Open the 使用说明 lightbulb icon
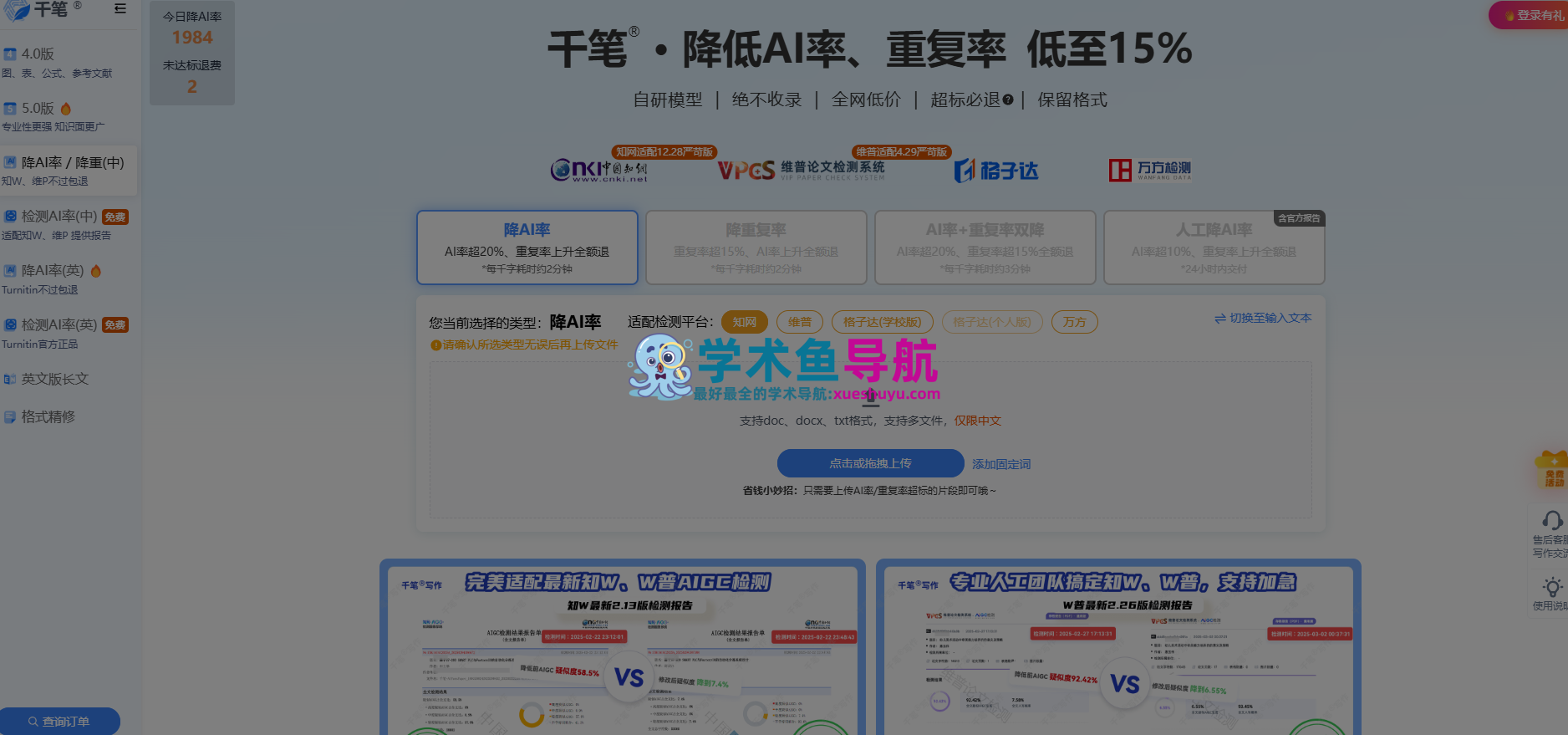 point(1552,586)
